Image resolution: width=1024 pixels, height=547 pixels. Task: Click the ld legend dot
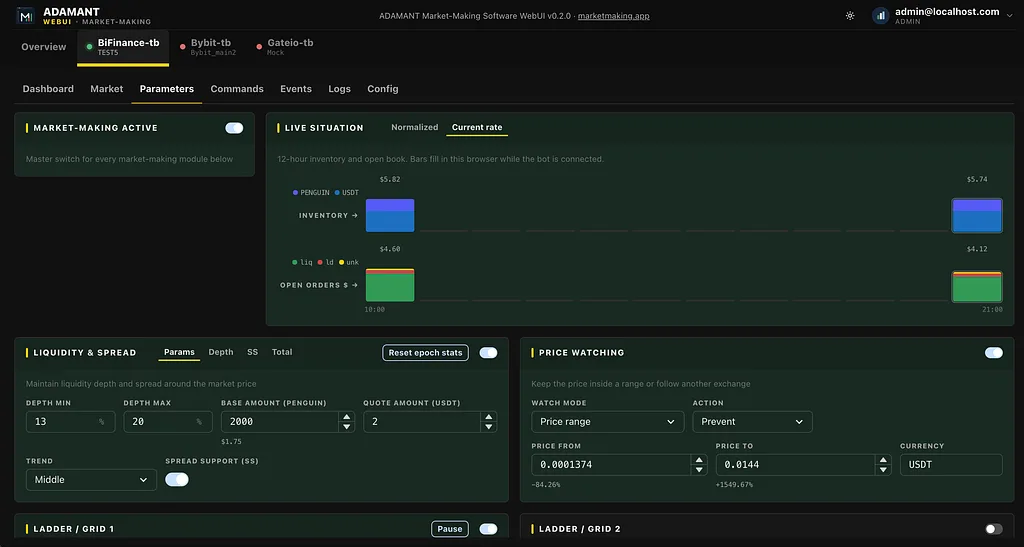[320, 262]
